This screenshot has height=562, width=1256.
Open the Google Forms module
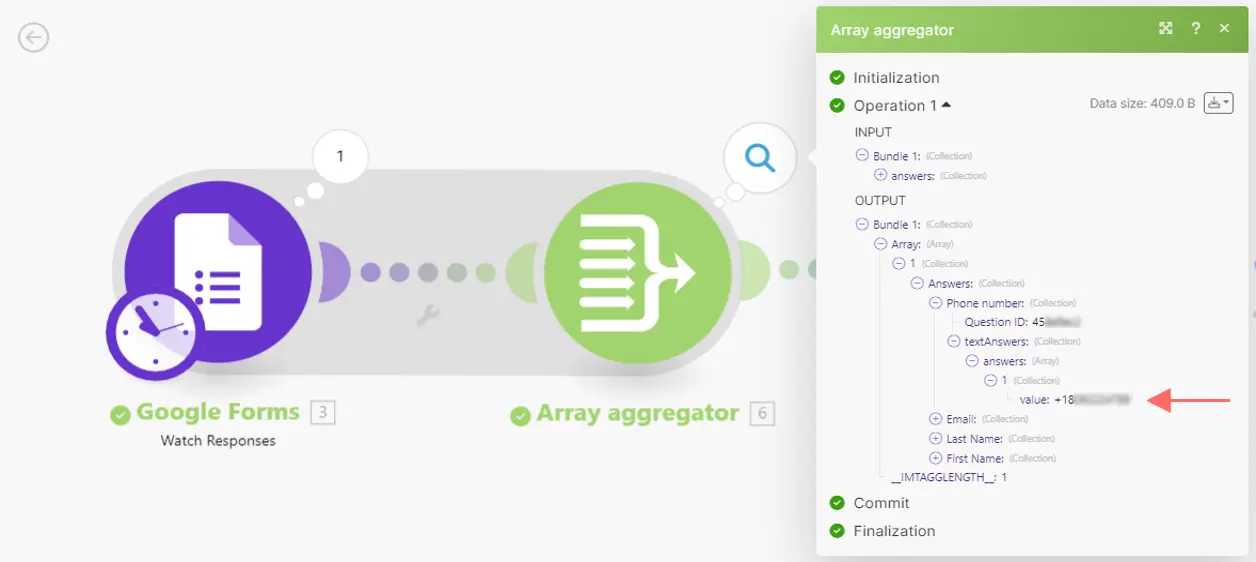pyautogui.click(x=218, y=272)
